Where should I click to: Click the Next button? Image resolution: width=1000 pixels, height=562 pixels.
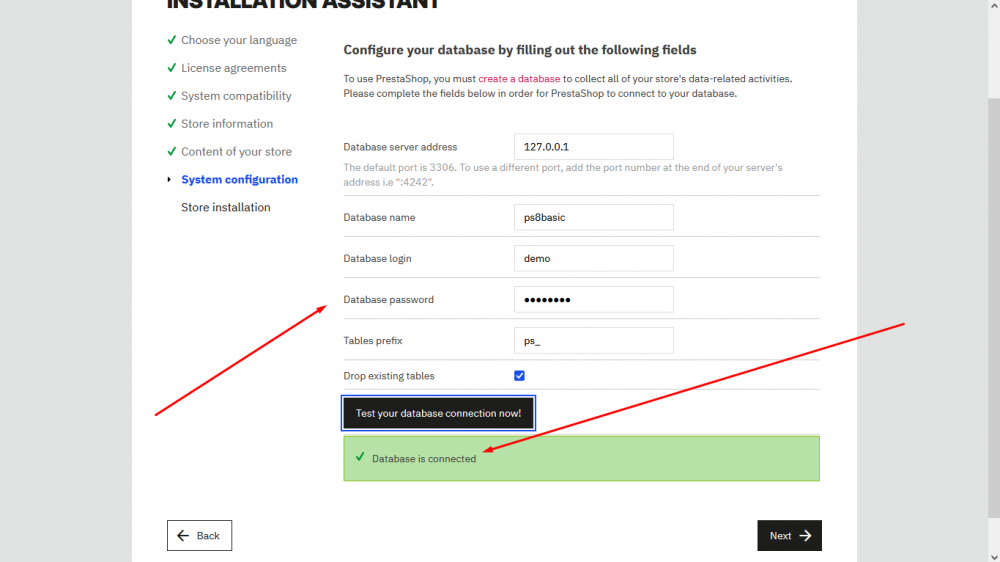point(789,536)
